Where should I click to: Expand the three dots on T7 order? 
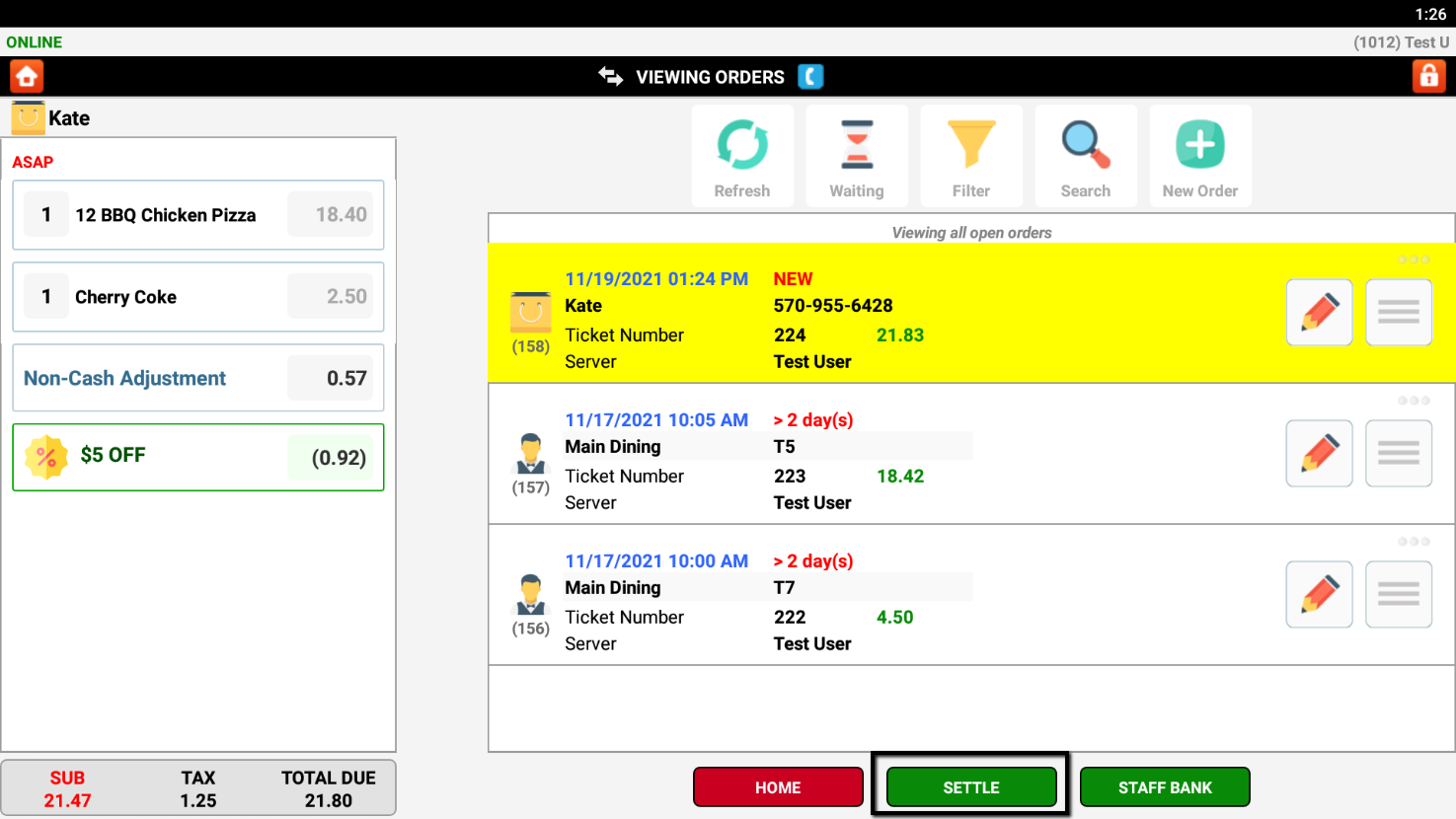tap(1414, 542)
